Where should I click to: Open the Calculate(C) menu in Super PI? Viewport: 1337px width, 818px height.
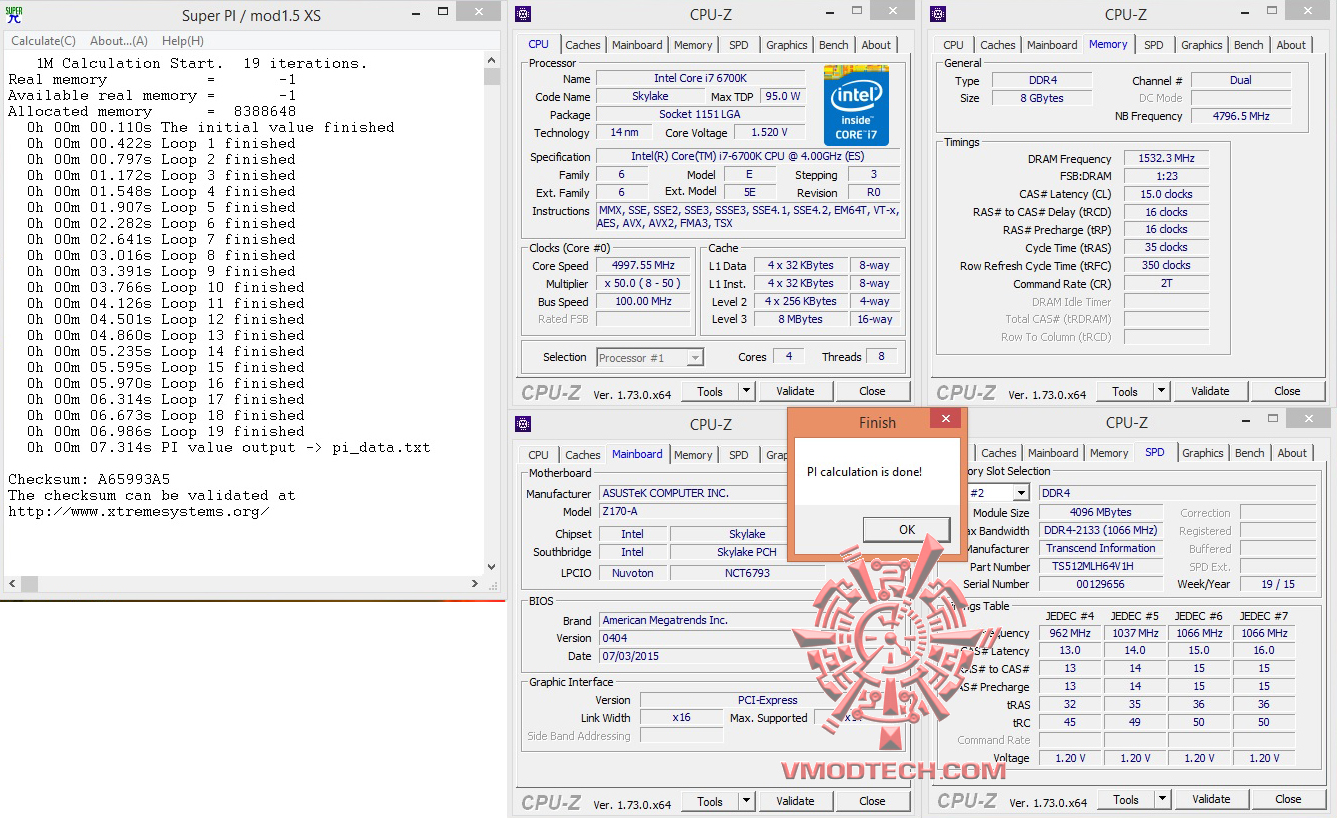click(43, 41)
